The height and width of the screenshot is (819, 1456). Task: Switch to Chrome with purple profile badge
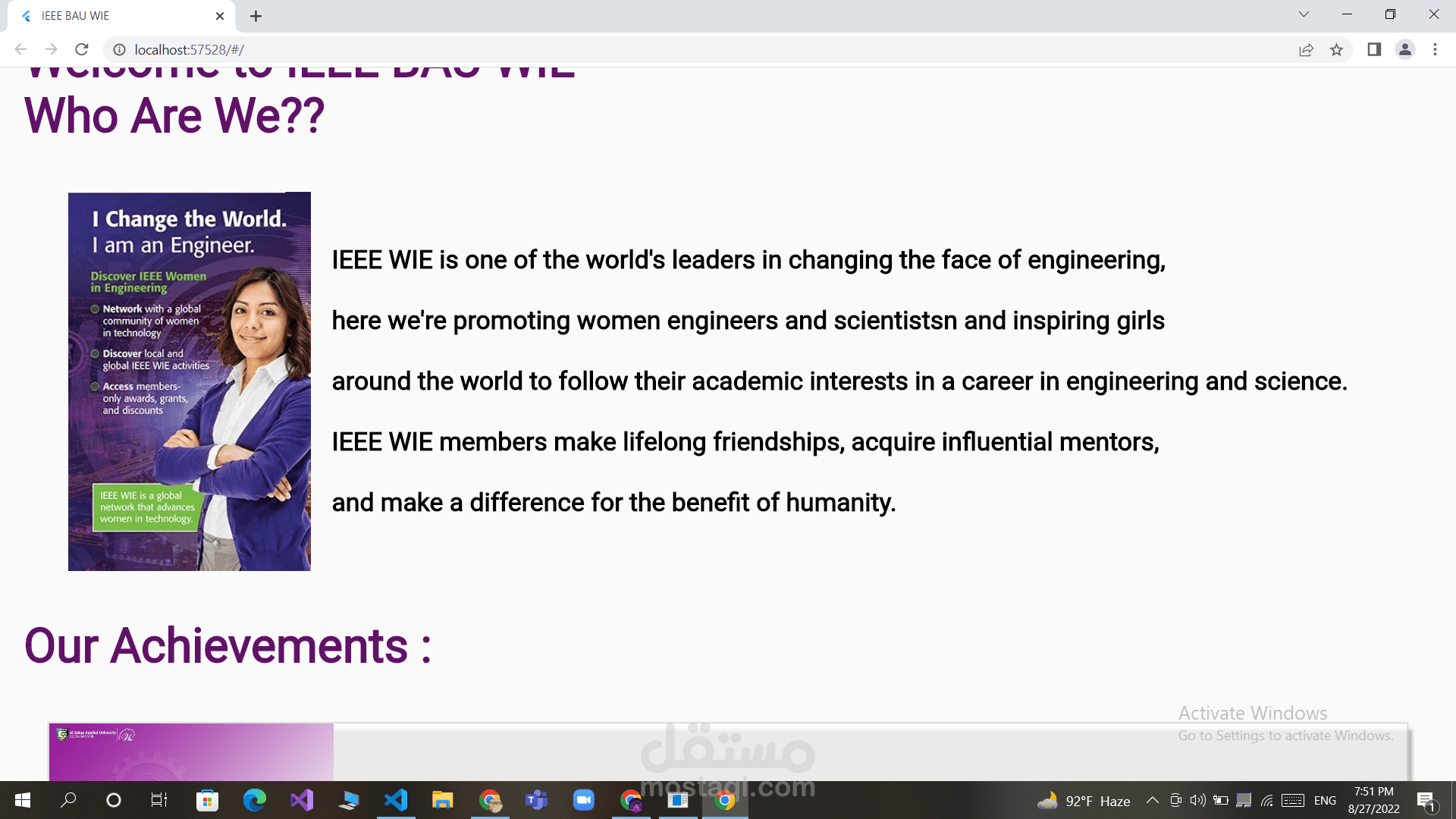631,800
